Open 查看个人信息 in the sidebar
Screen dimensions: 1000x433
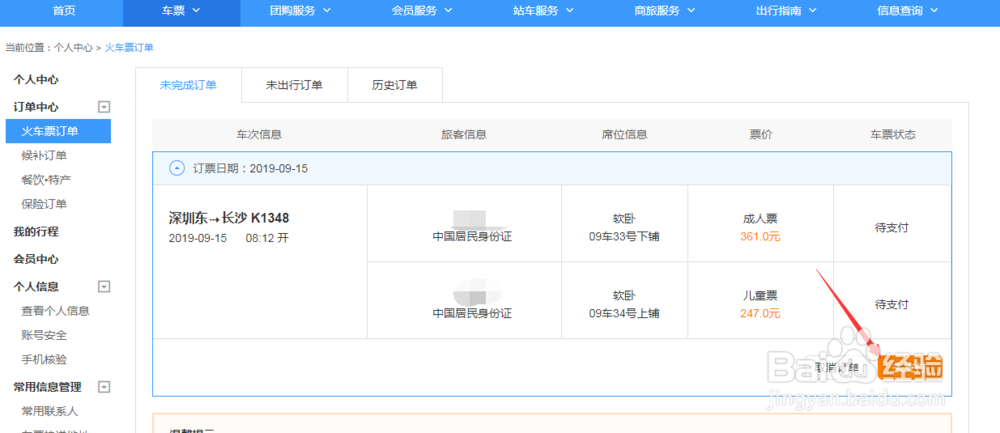pos(55,311)
